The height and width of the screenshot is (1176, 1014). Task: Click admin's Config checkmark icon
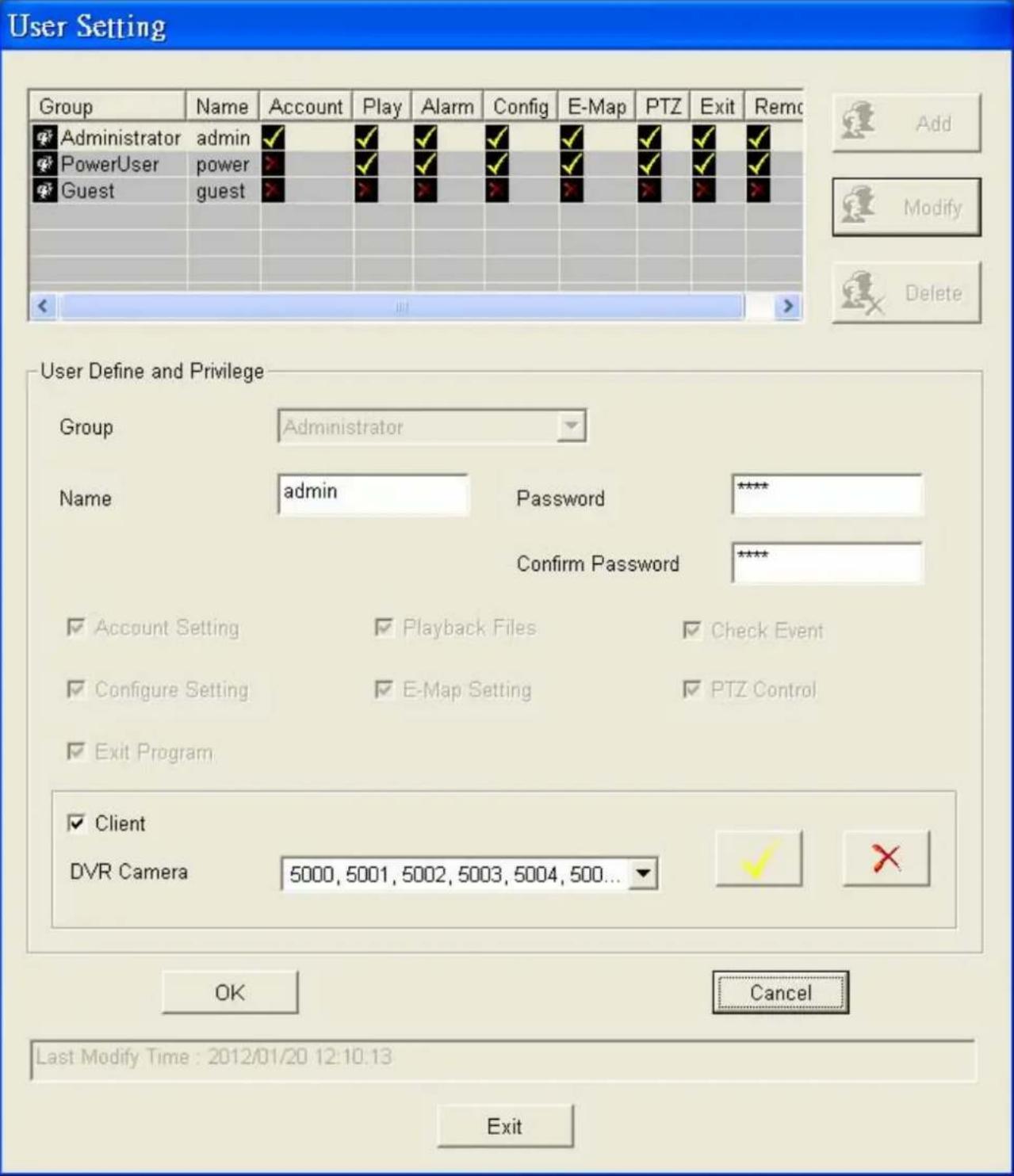(x=497, y=138)
